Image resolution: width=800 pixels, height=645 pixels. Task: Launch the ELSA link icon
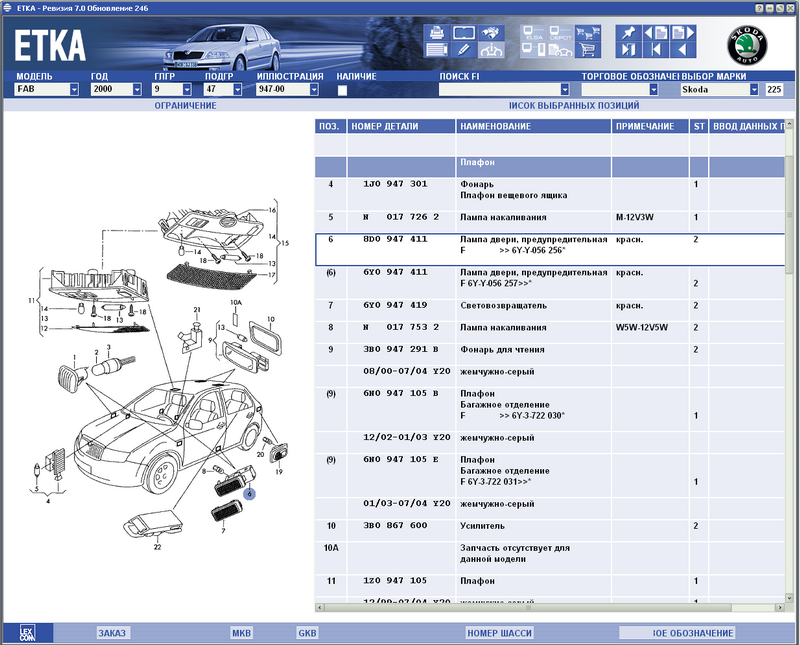(x=534, y=33)
